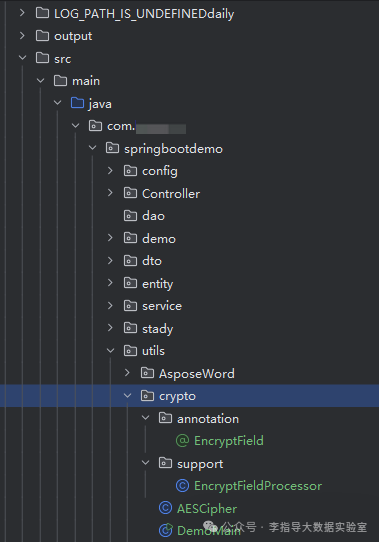Expand the LOG_PATH_IS_UNDEFINEDdaily folder
Screen dimensions: 379x542
[x=22, y=13]
